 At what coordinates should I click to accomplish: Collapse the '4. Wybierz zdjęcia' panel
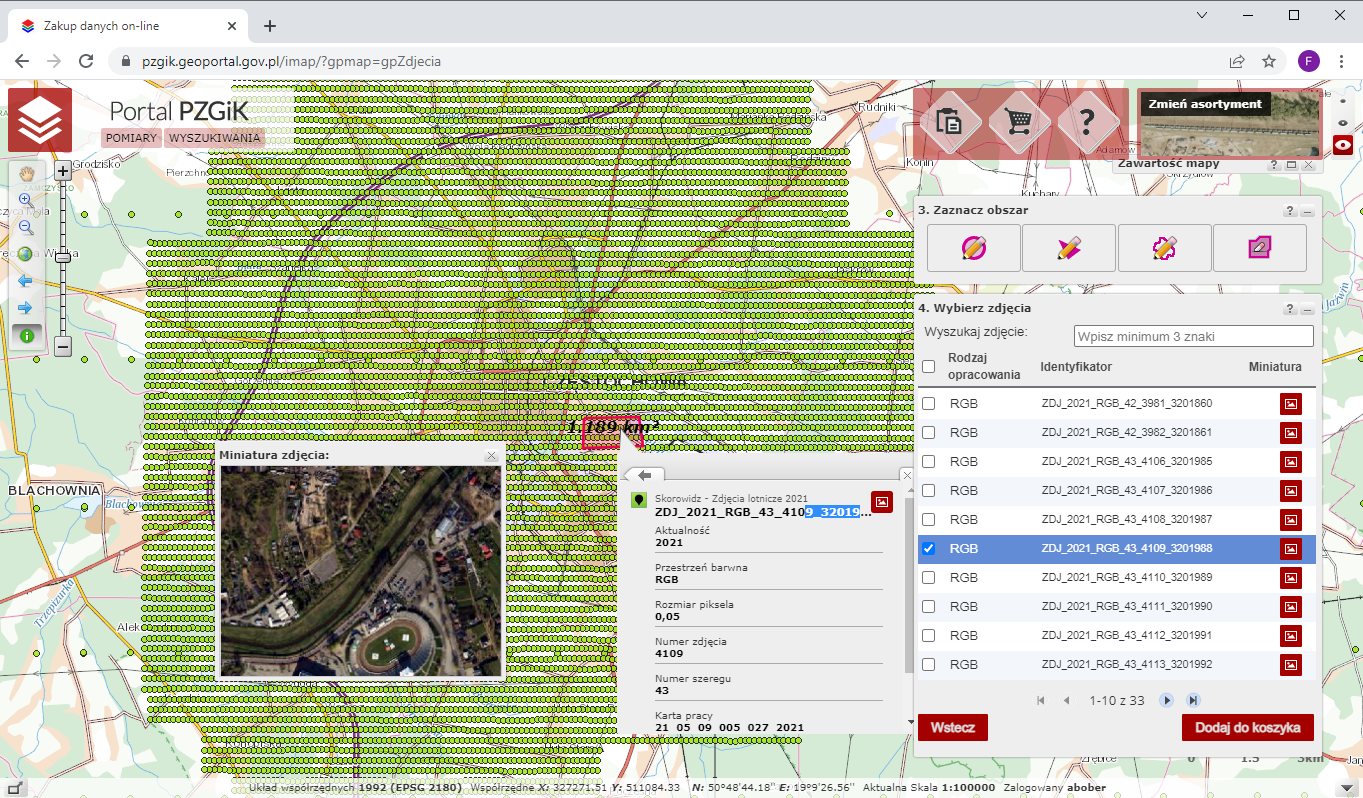pos(1307,309)
